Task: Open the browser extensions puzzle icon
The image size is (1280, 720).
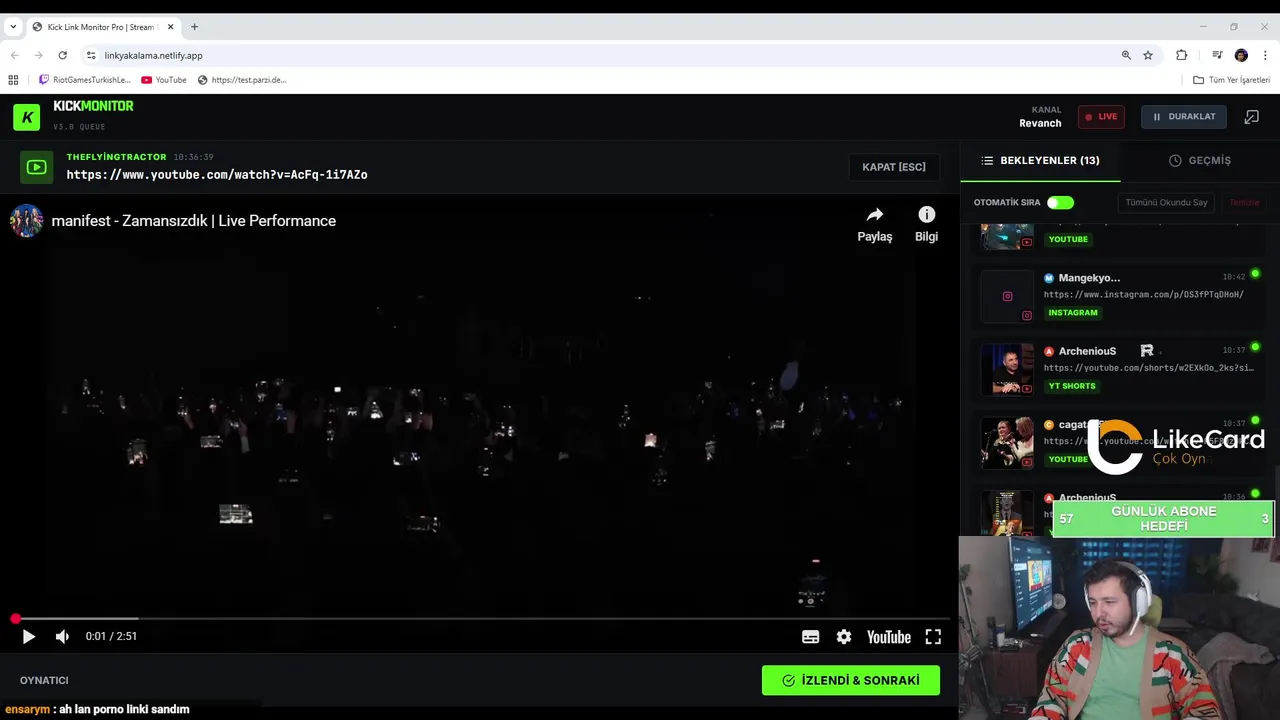Action: (x=1182, y=55)
